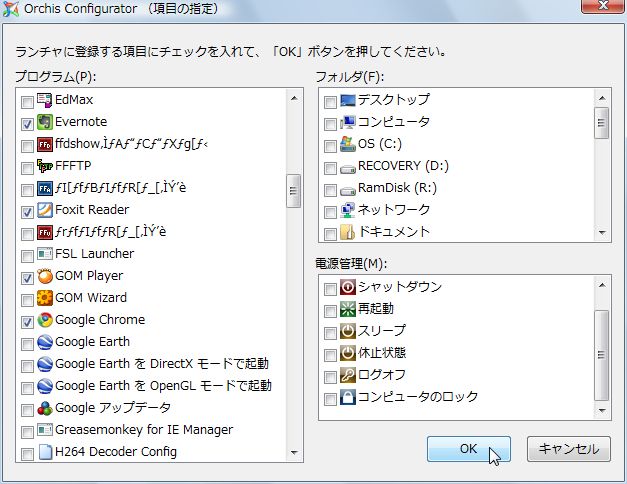This screenshot has width=627, height=484.
Task: Click power management scrollbar down arrow
Action: coord(602,410)
